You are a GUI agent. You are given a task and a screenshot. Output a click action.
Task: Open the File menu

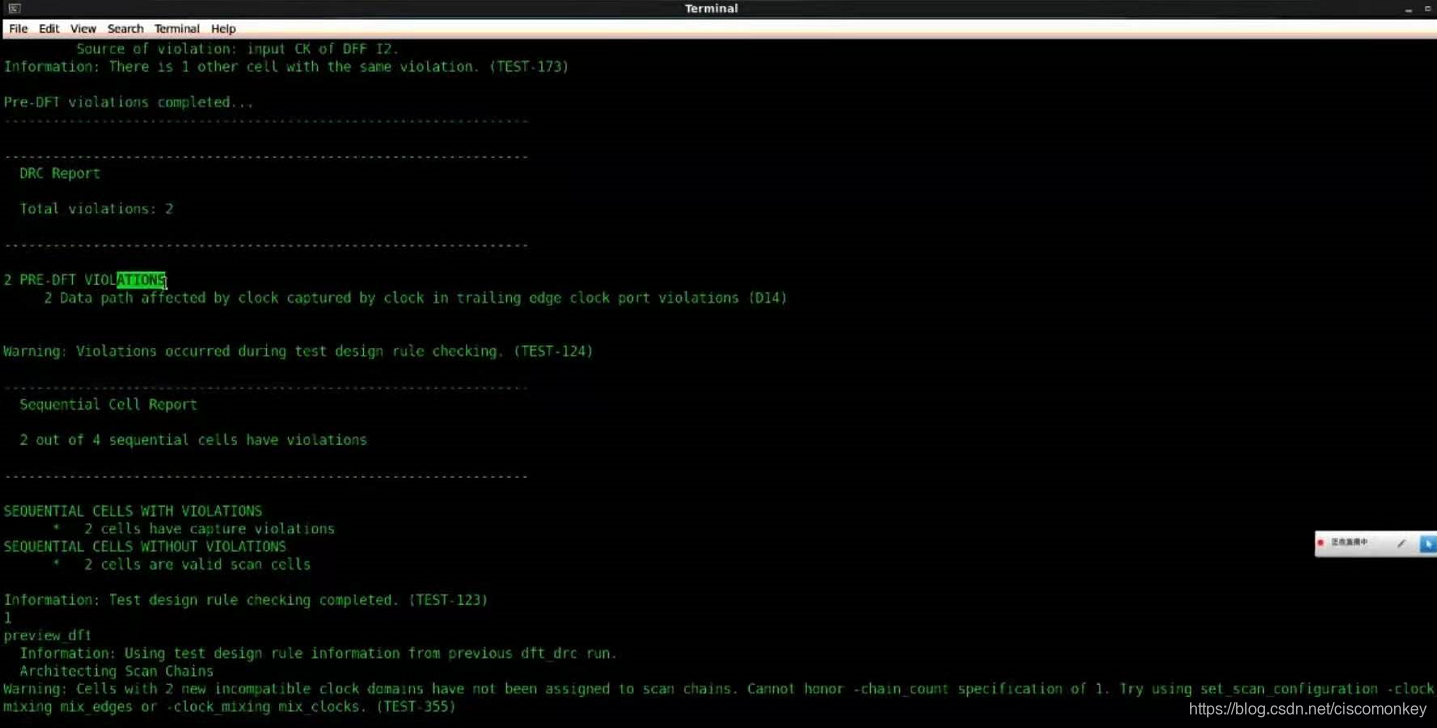pyautogui.click(x=18, y=29)
